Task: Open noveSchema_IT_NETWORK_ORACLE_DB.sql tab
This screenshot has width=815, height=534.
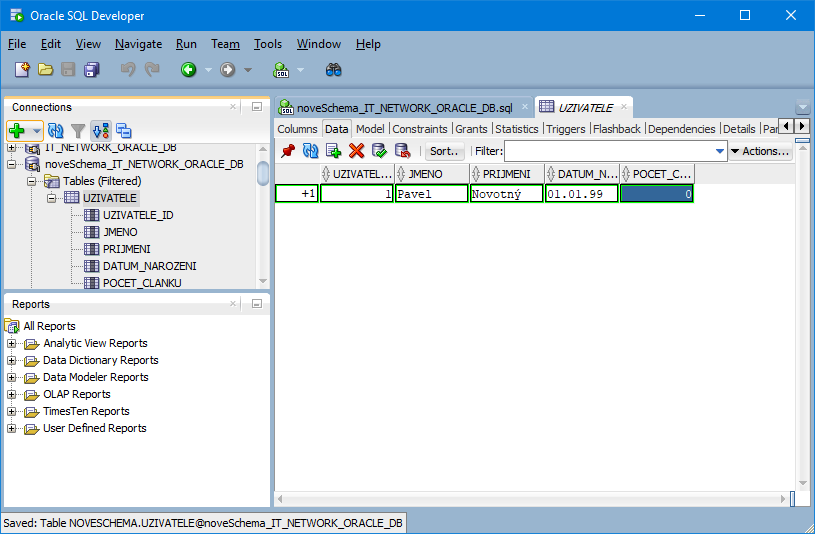Action: (x=403, y=107)
